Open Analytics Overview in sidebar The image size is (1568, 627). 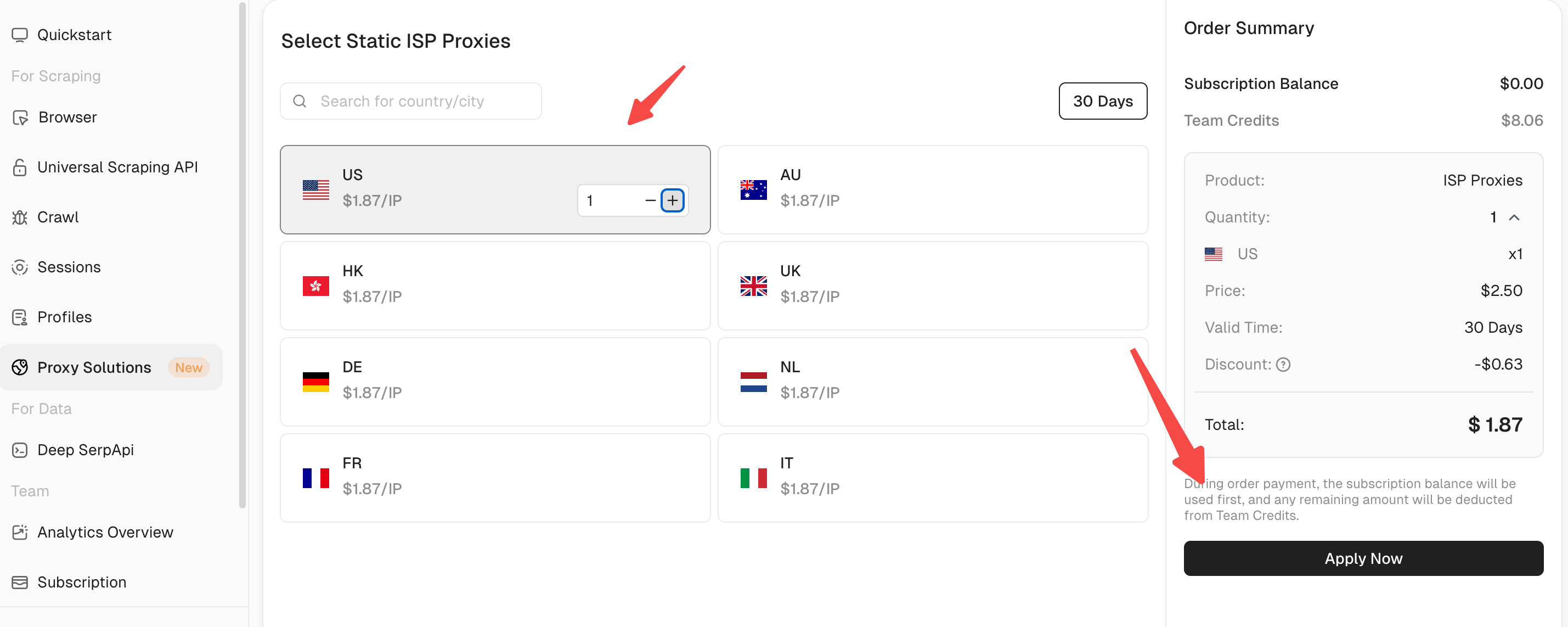[x=105, y=533]
